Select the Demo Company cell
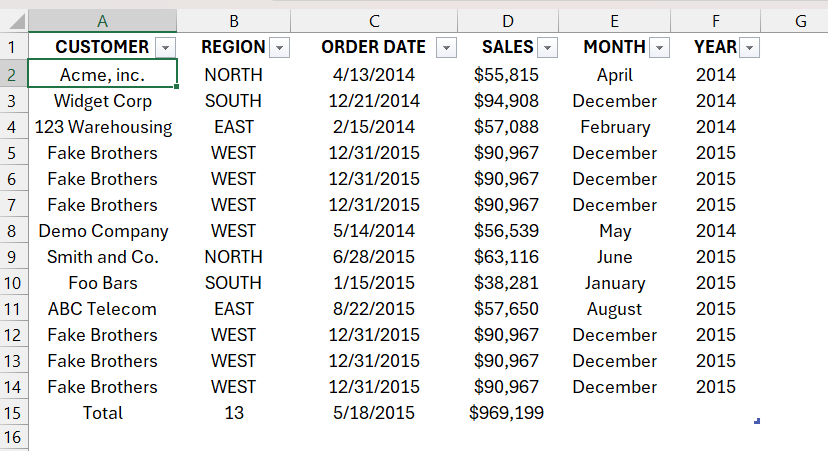Image resolution: width=828 pixels, height=451 pixels. tap(102, 231)
